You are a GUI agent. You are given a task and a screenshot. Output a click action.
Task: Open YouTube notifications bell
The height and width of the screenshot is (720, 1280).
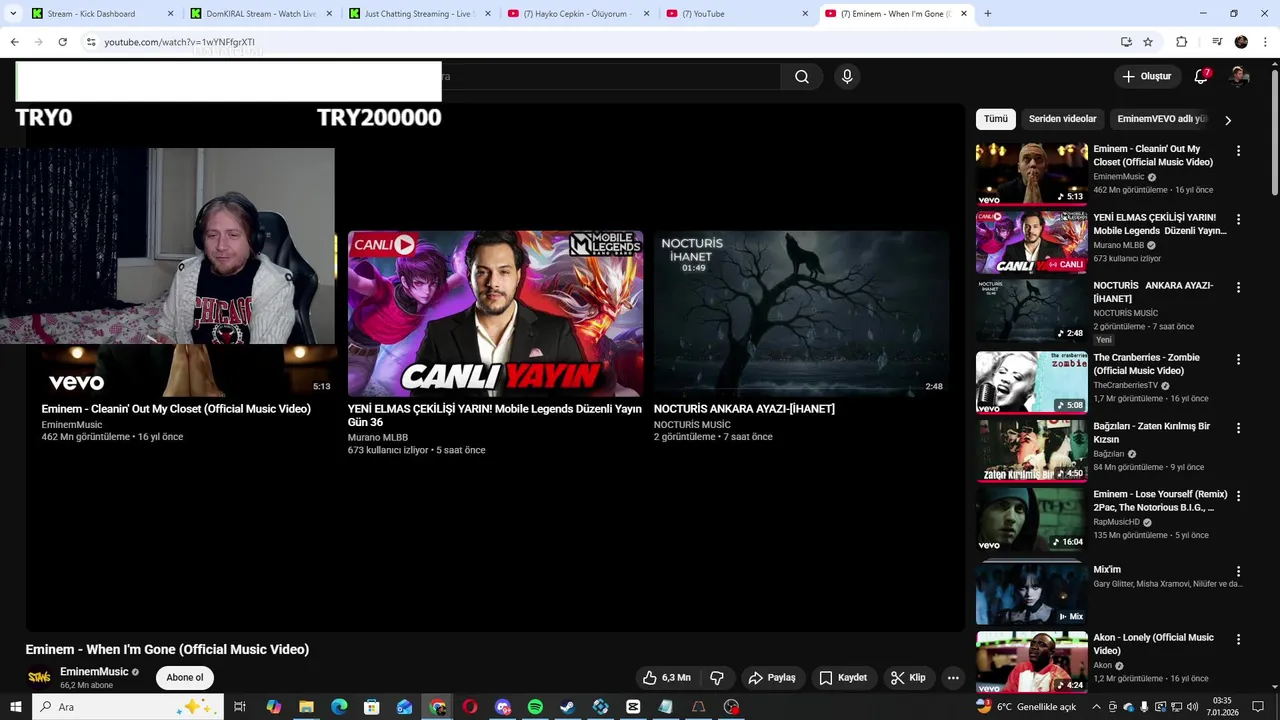point(1201,76)
